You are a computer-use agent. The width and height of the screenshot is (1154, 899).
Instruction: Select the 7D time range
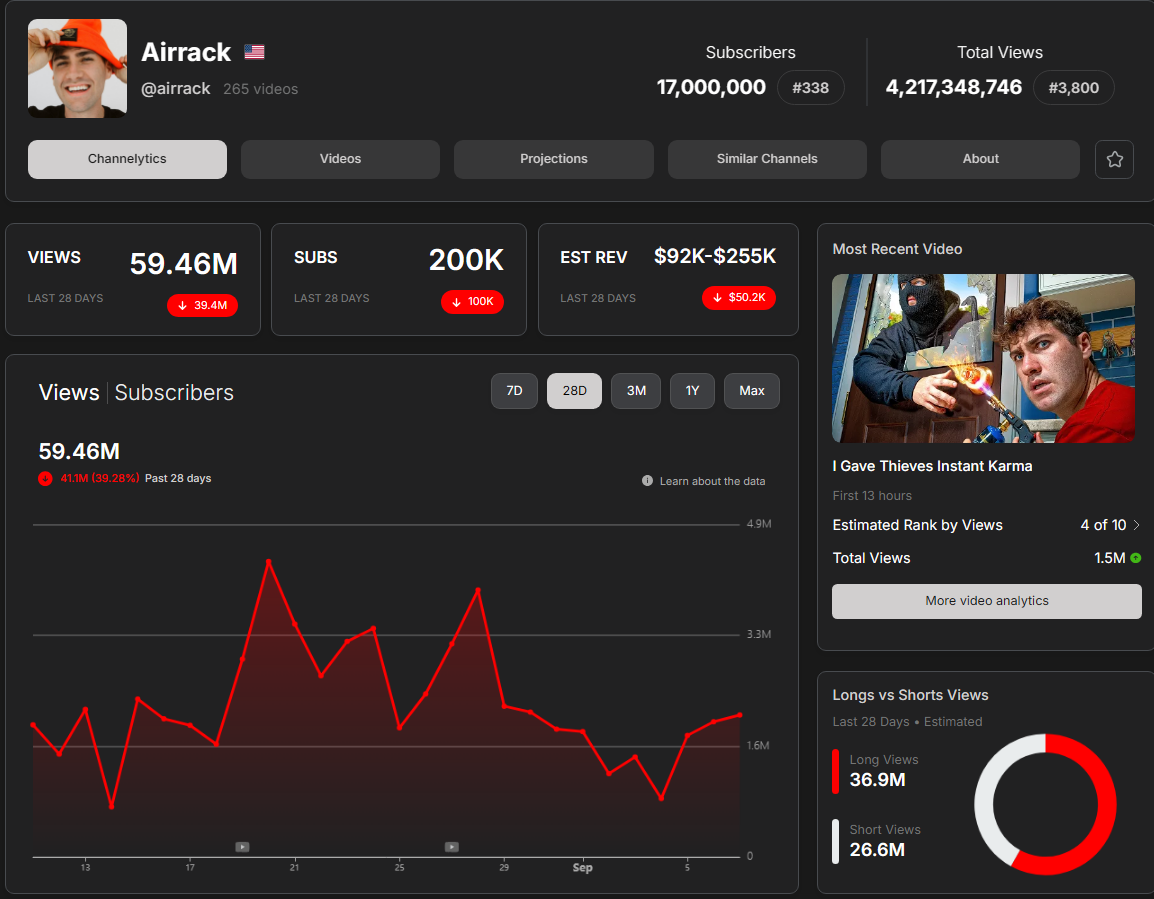point(514,391)
